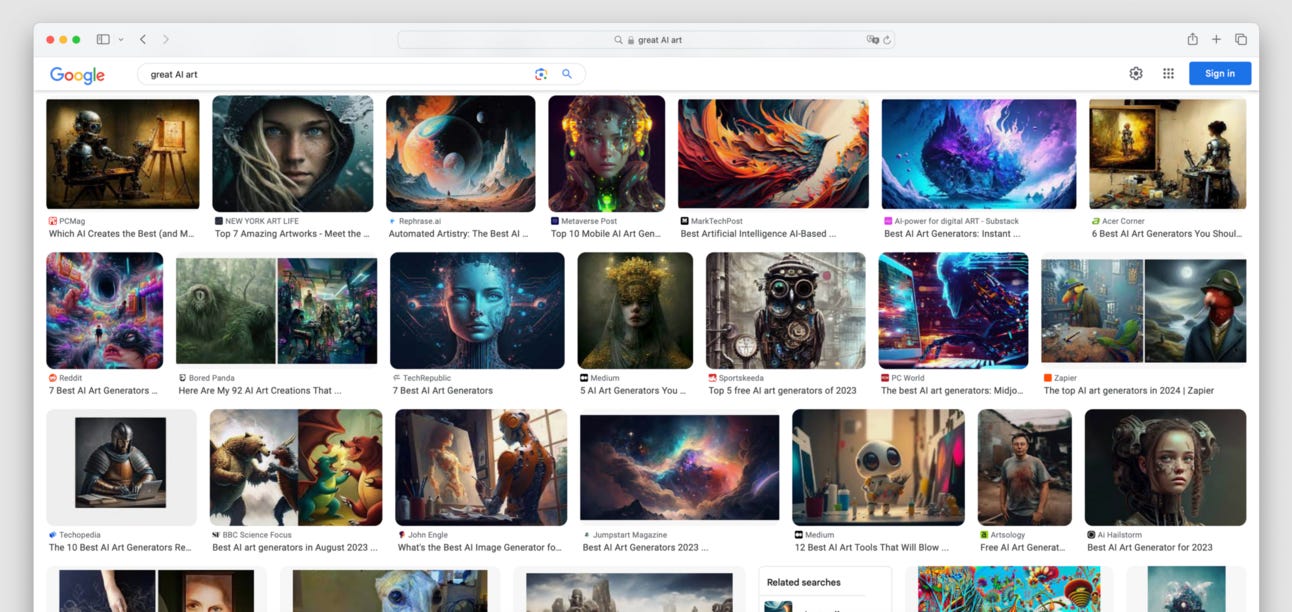Click the Google search input field
This screenshot has height=612, width=1292.
(340, 74)
